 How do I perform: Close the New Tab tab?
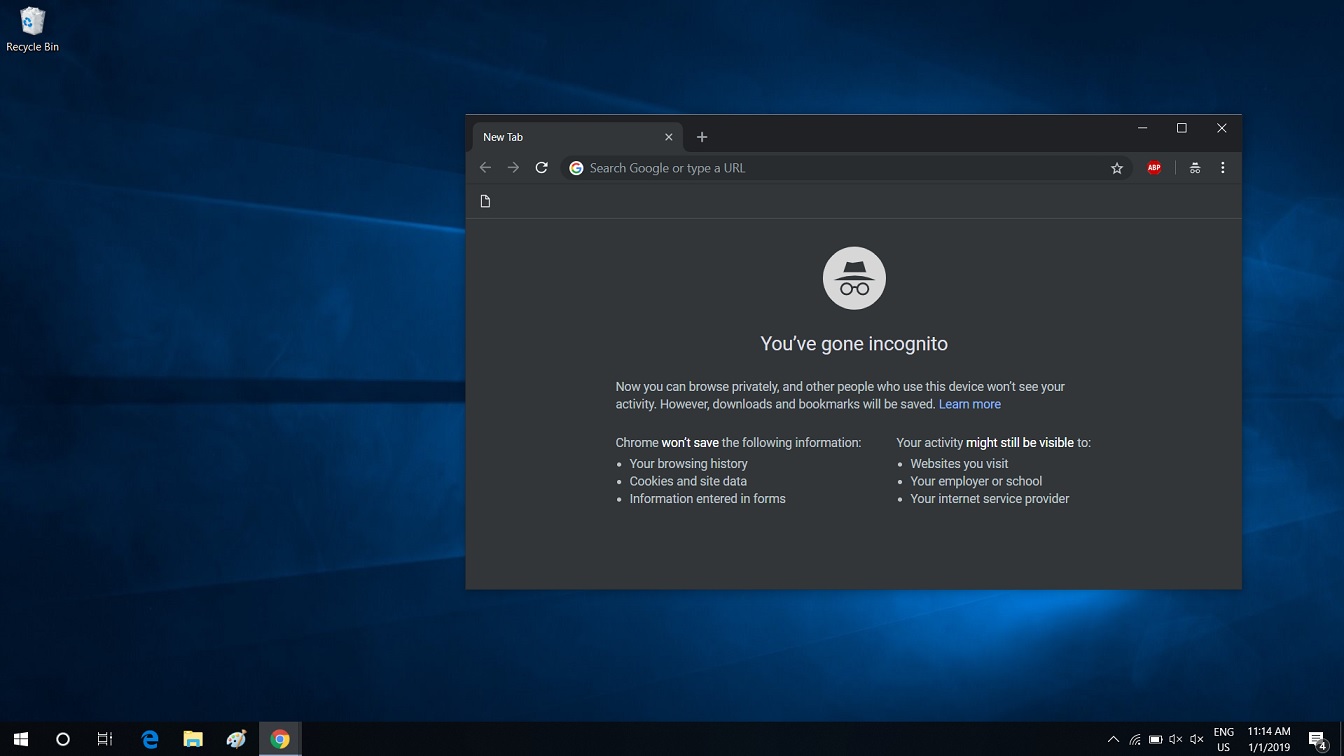(x=669, y=137)
